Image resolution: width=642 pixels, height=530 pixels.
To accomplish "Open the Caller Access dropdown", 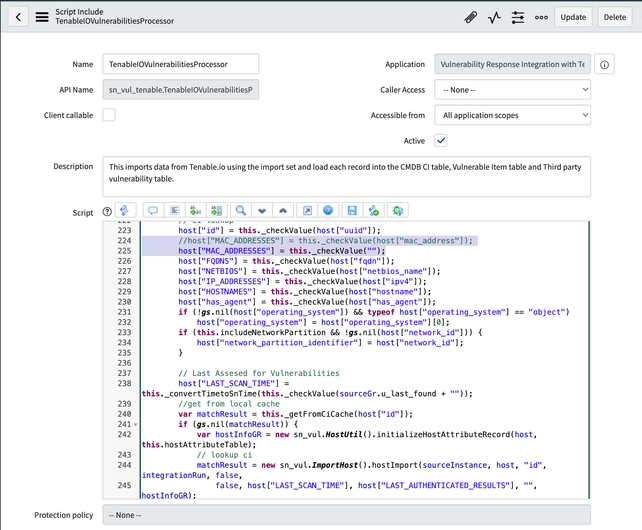I will 512,90.
